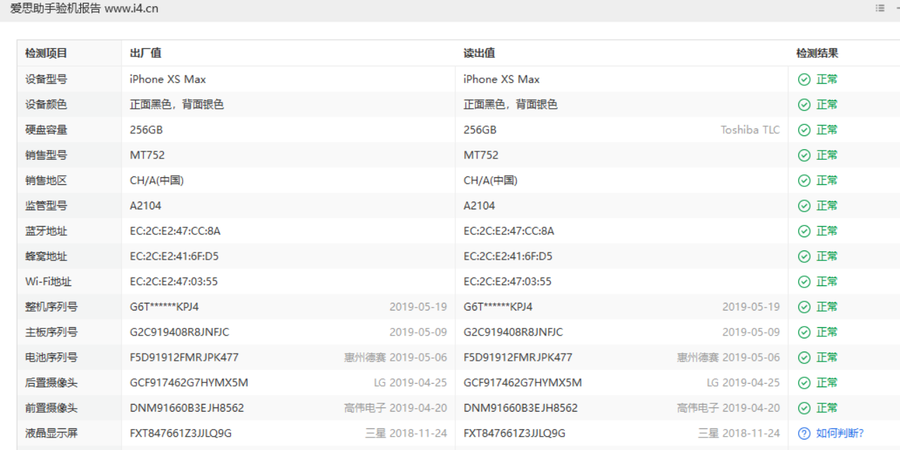Click factory cellular address EC:2C:E2:41:6F:D5
900x450 pixels.
(174, 256)
